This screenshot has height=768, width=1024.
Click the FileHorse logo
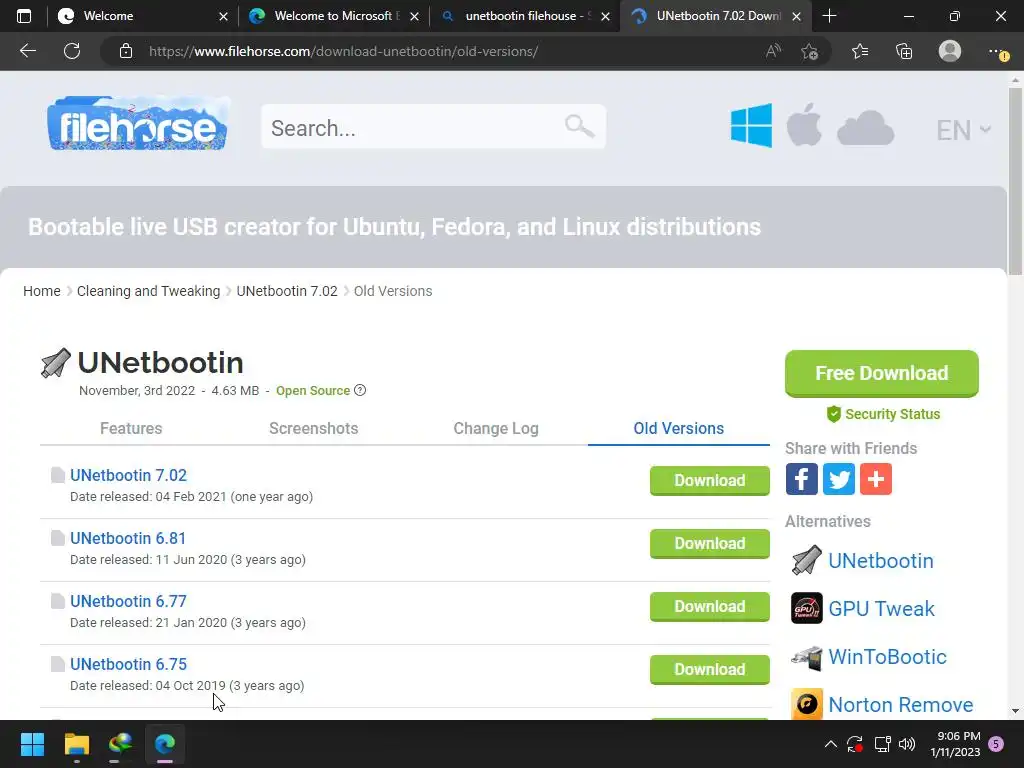138,123
